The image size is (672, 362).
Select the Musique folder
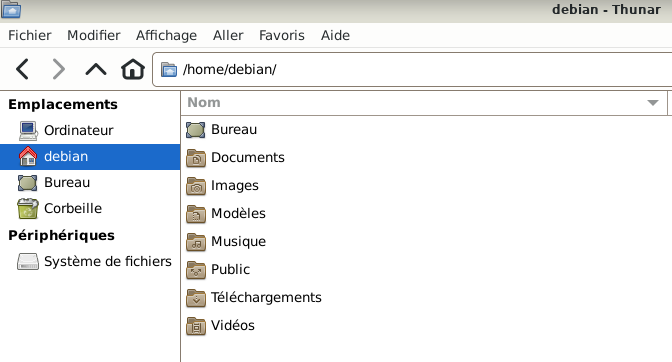(226, 242)
